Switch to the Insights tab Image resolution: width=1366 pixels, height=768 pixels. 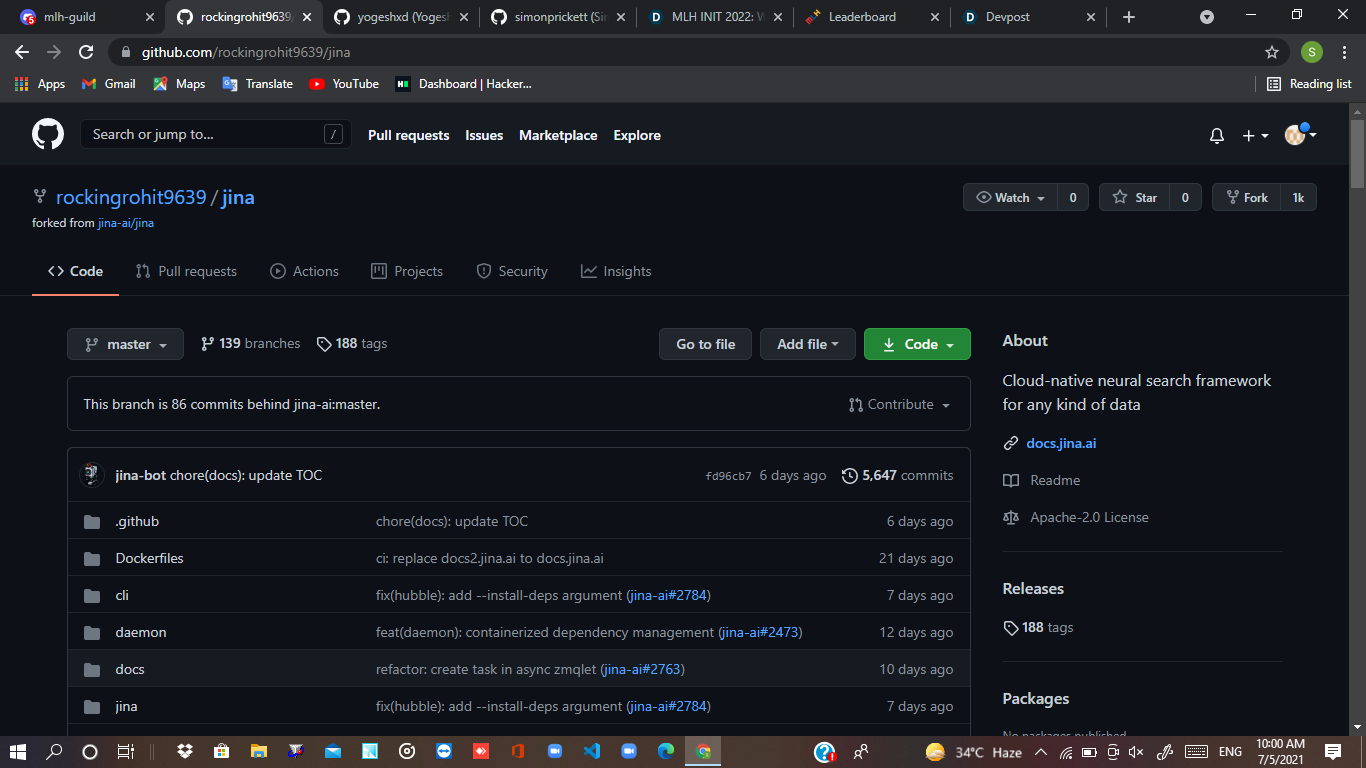[616, 271]
